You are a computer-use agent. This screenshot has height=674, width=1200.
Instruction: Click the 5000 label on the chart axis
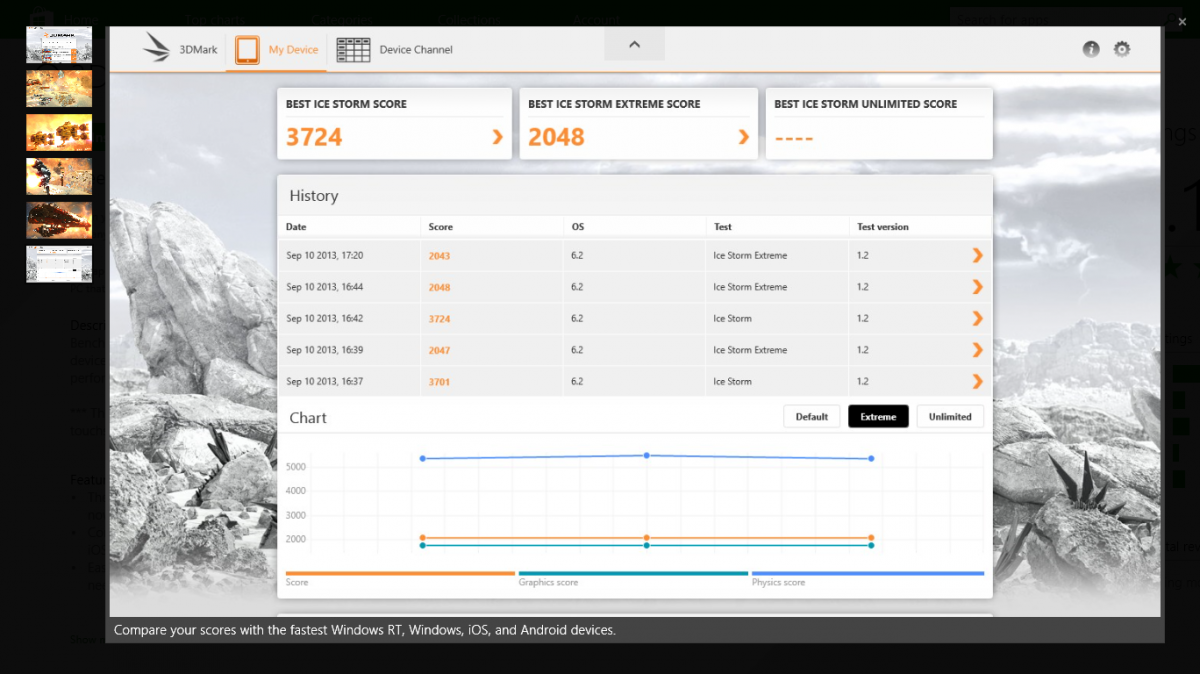click(296, 467)
